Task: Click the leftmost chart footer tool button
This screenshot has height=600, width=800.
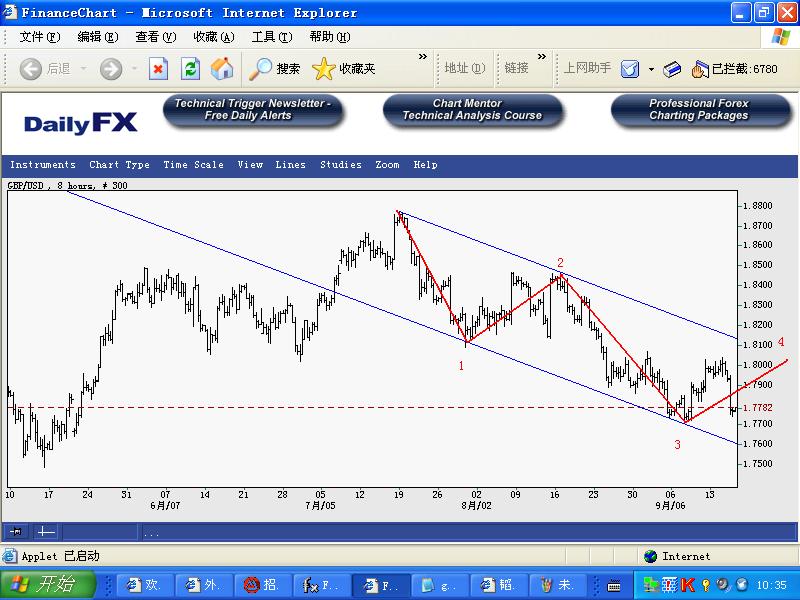Action: (x=16, y=532)
